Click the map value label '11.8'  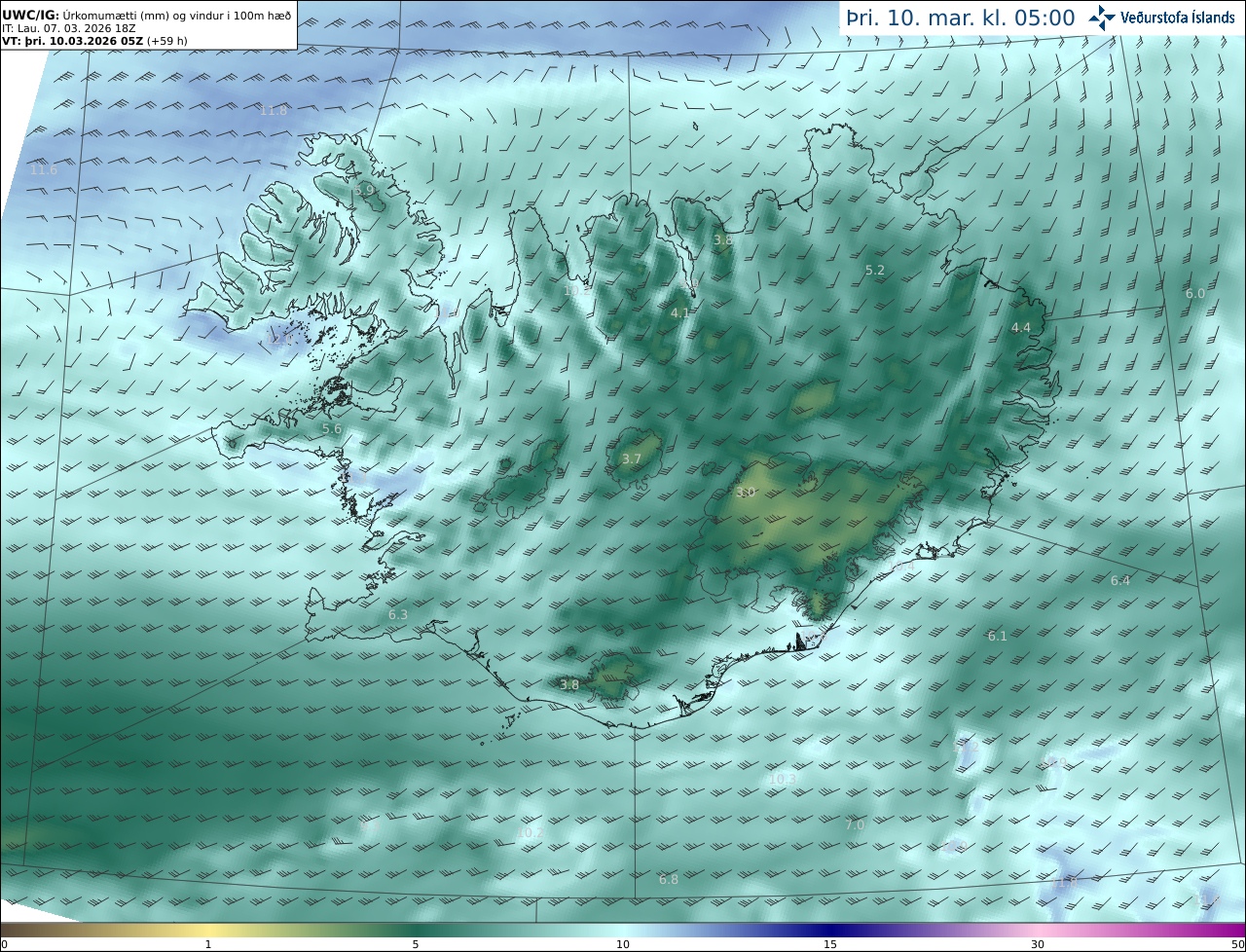click(x=274, y=110)
